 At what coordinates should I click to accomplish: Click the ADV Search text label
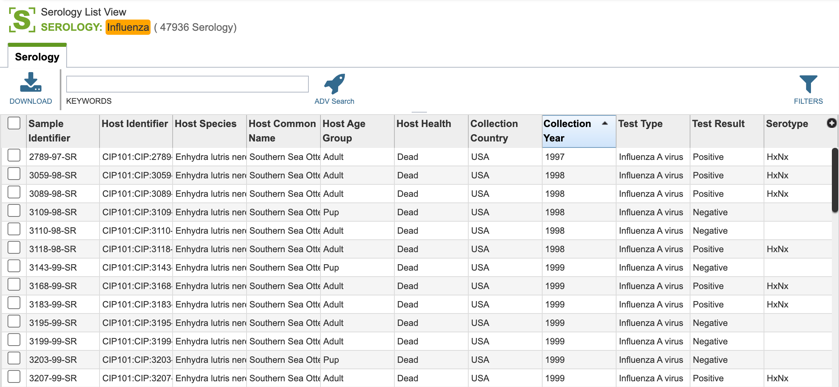point(334,101)
